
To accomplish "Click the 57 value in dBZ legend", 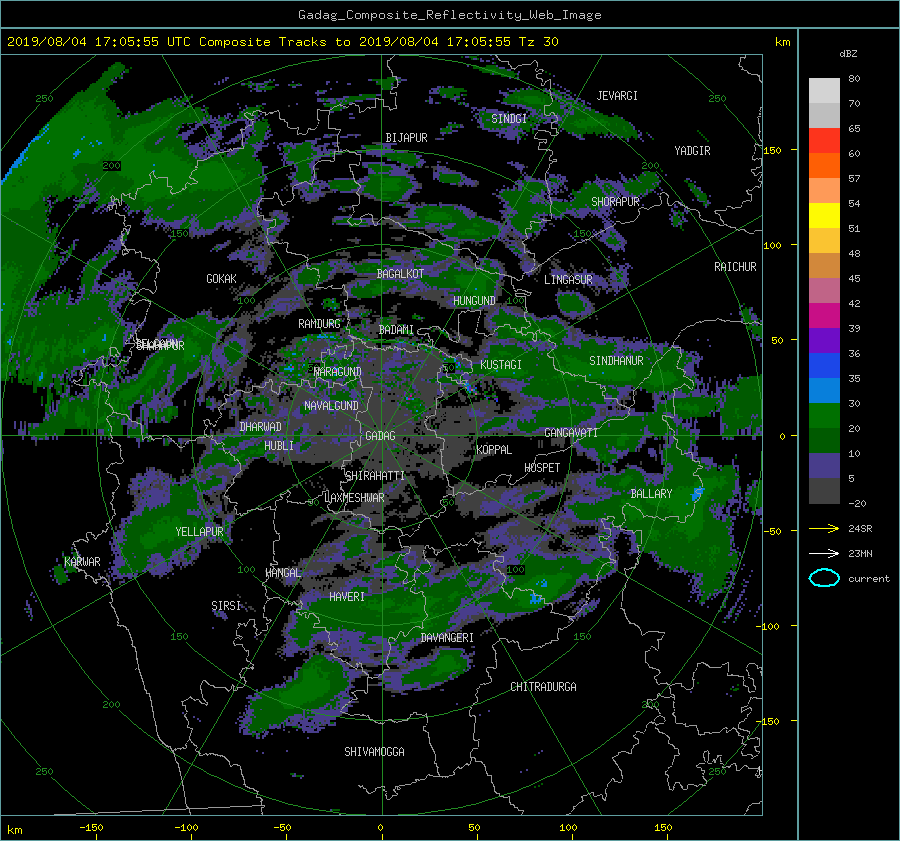I will tap(854, 179).
